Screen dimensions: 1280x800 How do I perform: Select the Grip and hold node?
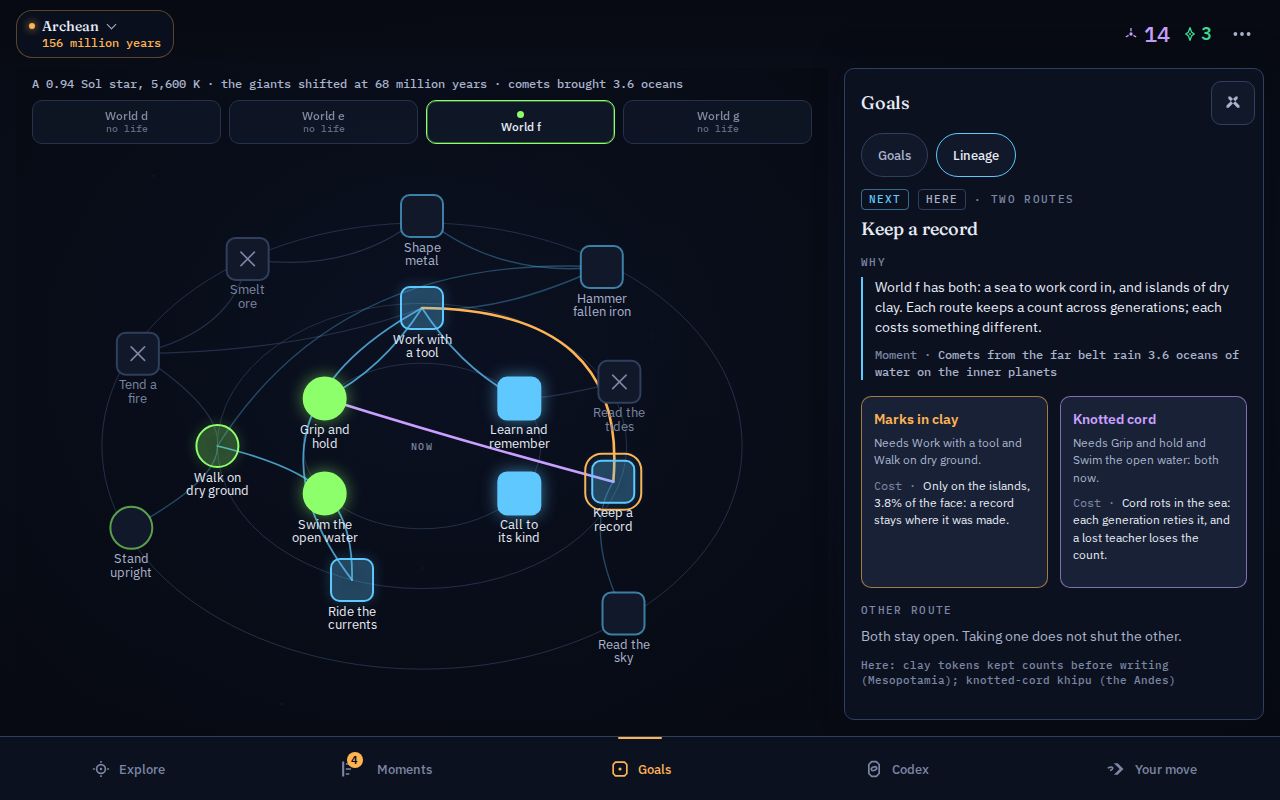point(325,399)
